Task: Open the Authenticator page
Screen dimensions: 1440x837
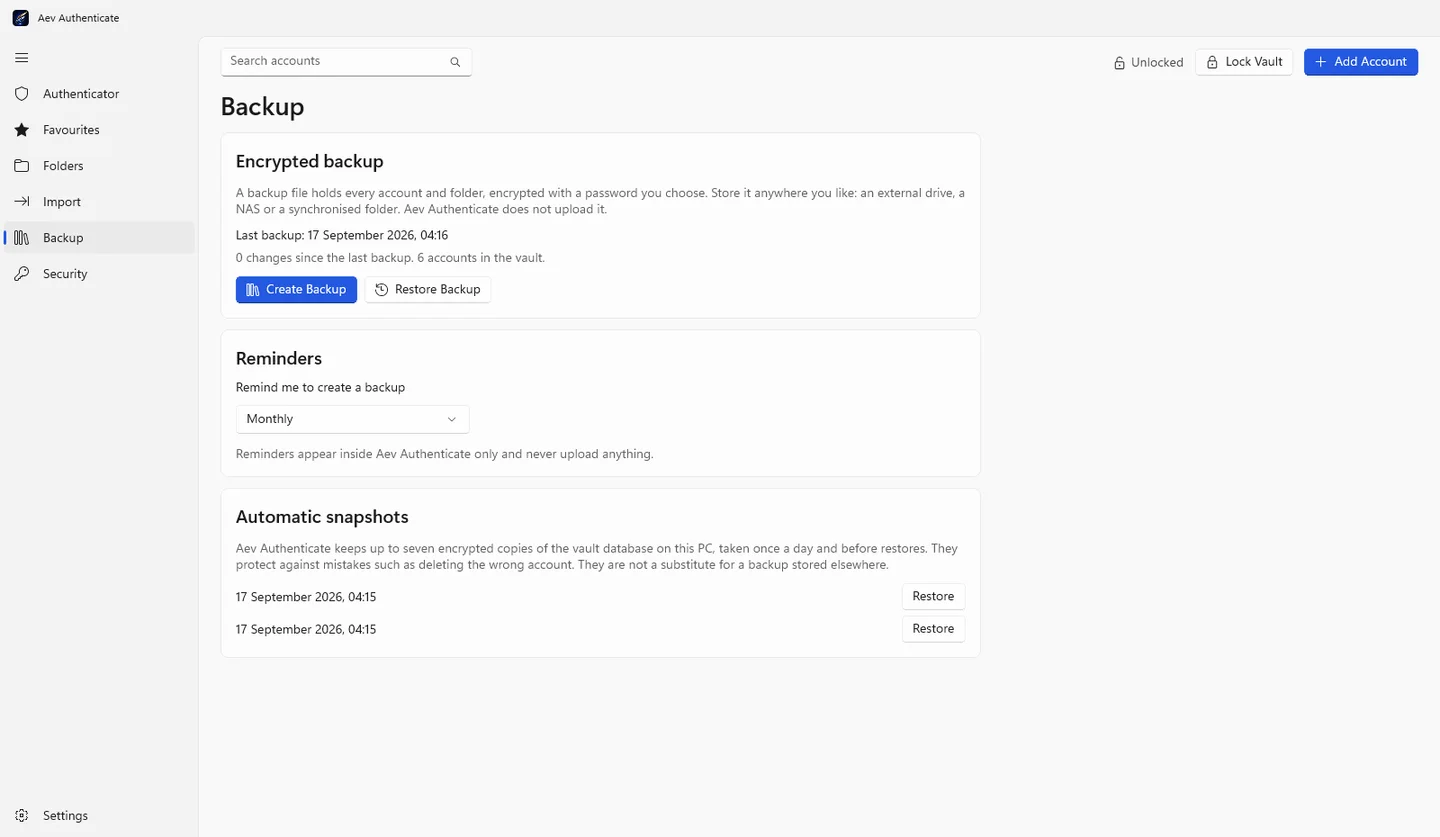Action: [99, 94]
